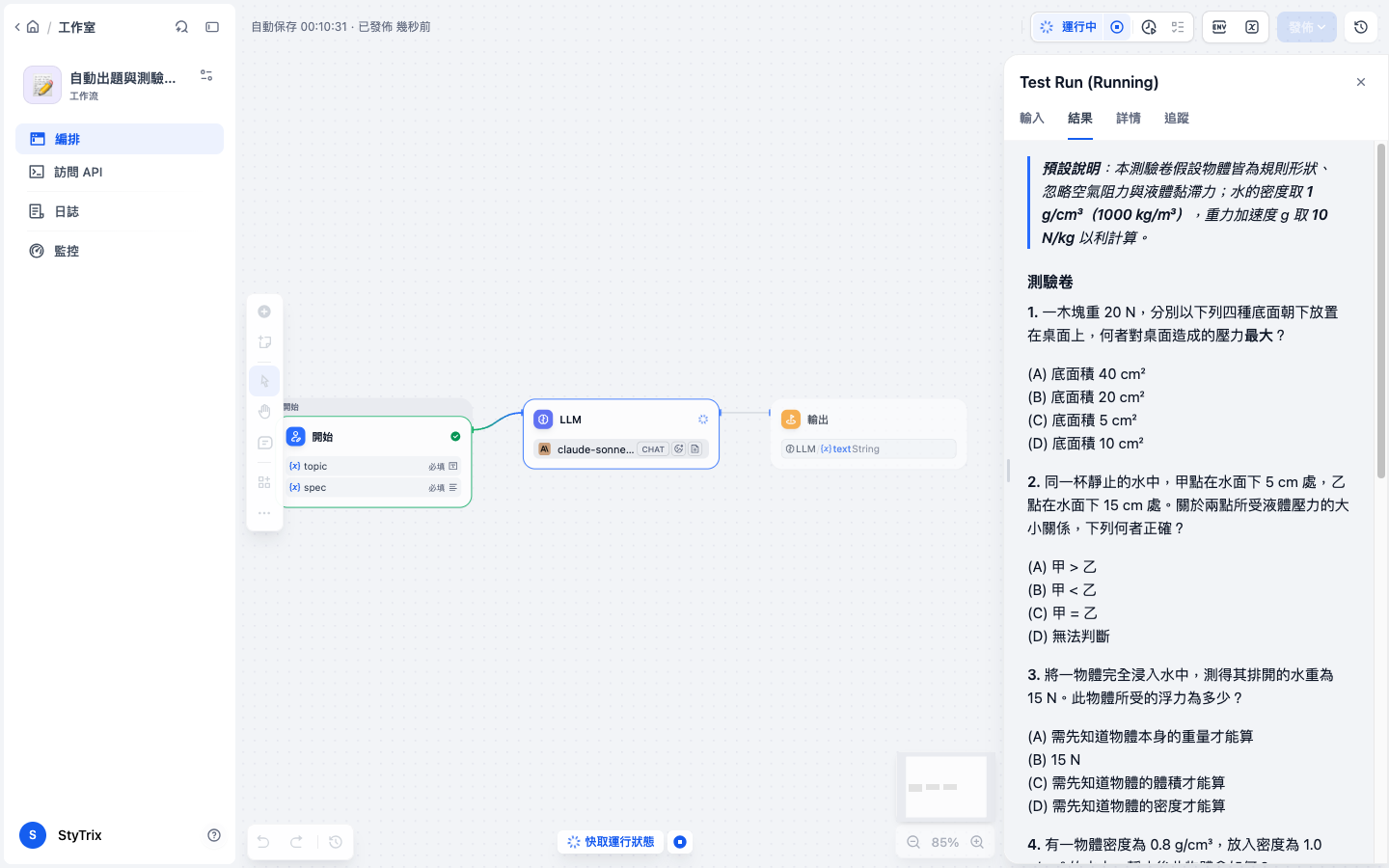This screenshot has height=868, width=1389.
Task: Click the CHAT badge on LLM node
Action: [x=653, y=449]
